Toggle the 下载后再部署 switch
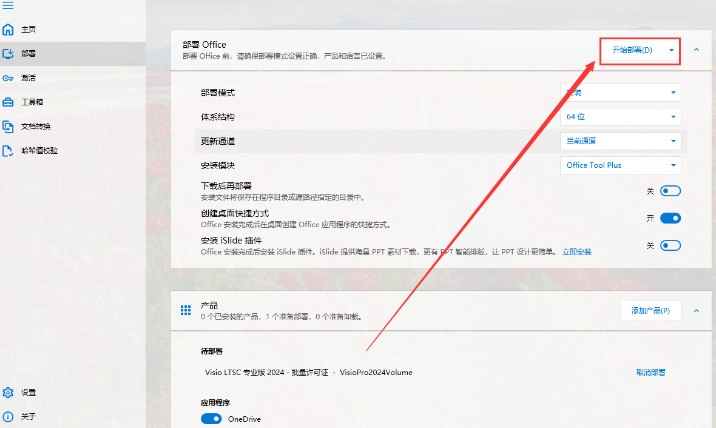 coord(670,191)
